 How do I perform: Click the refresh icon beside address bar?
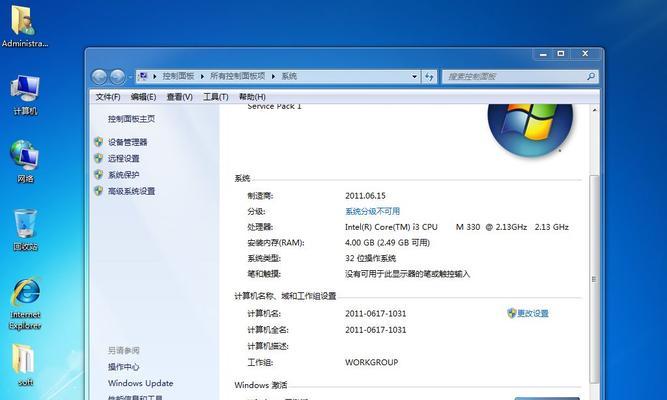click(429, 77)
